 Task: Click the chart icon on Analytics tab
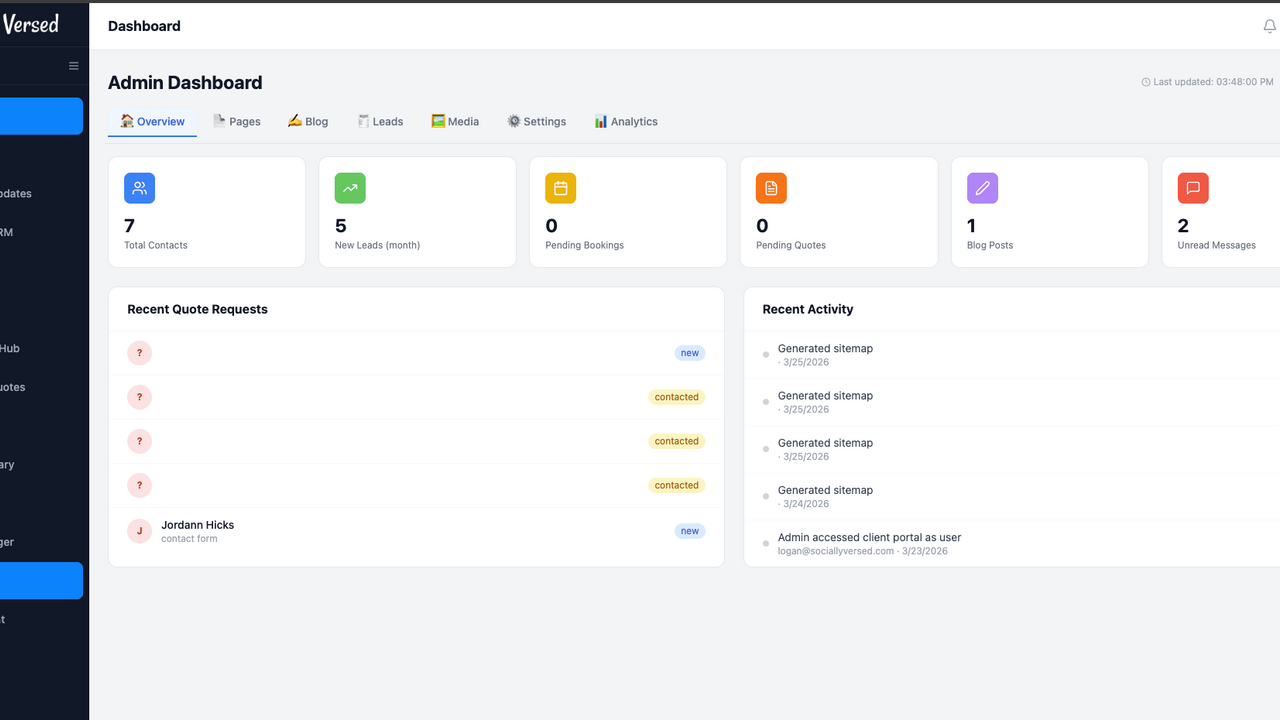pos(601,121)
